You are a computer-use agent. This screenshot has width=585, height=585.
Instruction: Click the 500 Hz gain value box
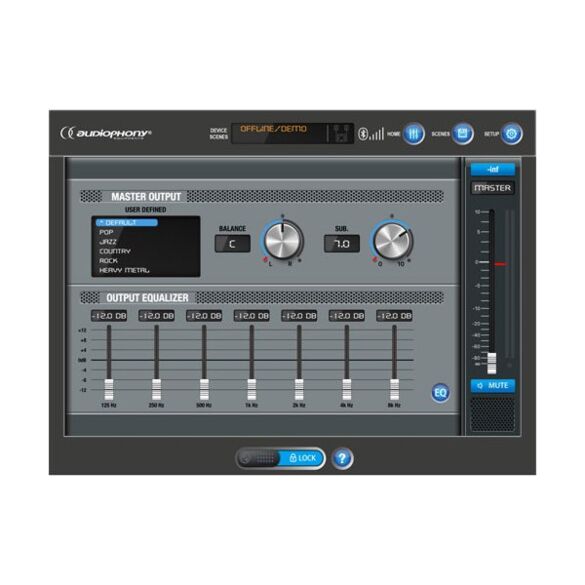point(204,316)
